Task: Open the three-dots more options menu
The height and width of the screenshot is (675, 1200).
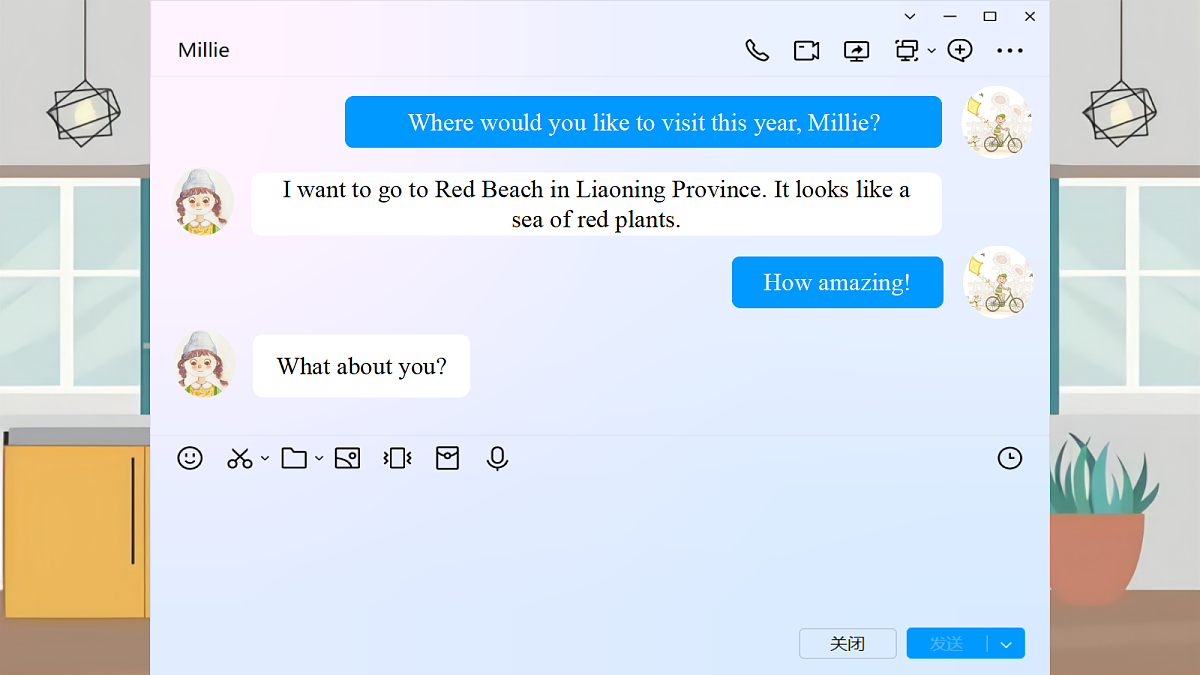Action: click(1010, 51)
